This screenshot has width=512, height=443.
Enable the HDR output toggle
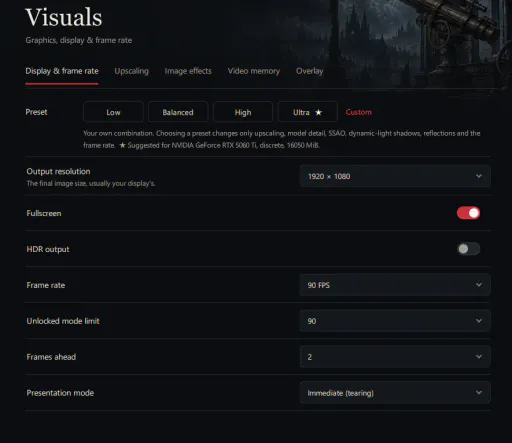[468, 249]
